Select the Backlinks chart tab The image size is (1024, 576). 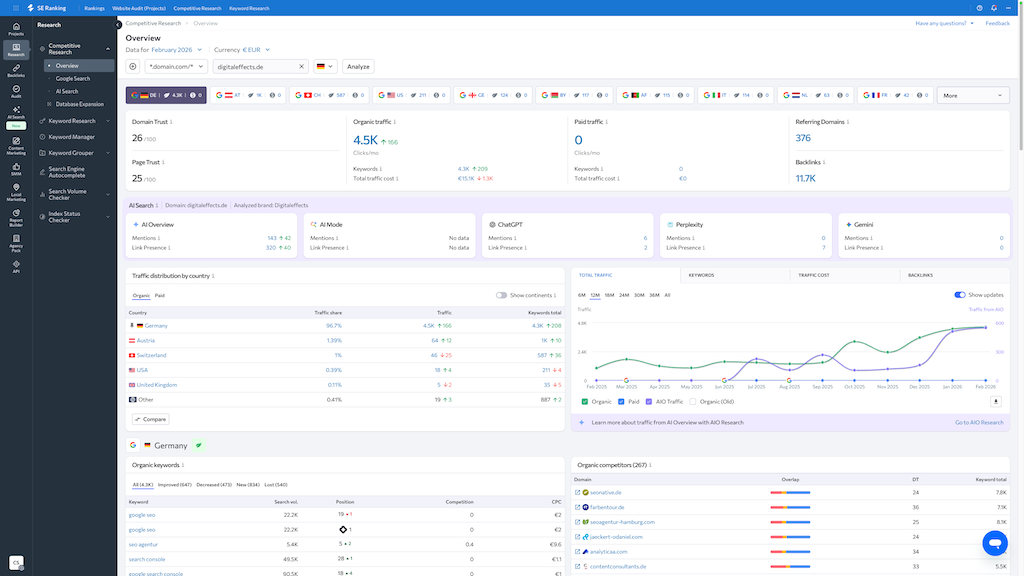(920, 274)
